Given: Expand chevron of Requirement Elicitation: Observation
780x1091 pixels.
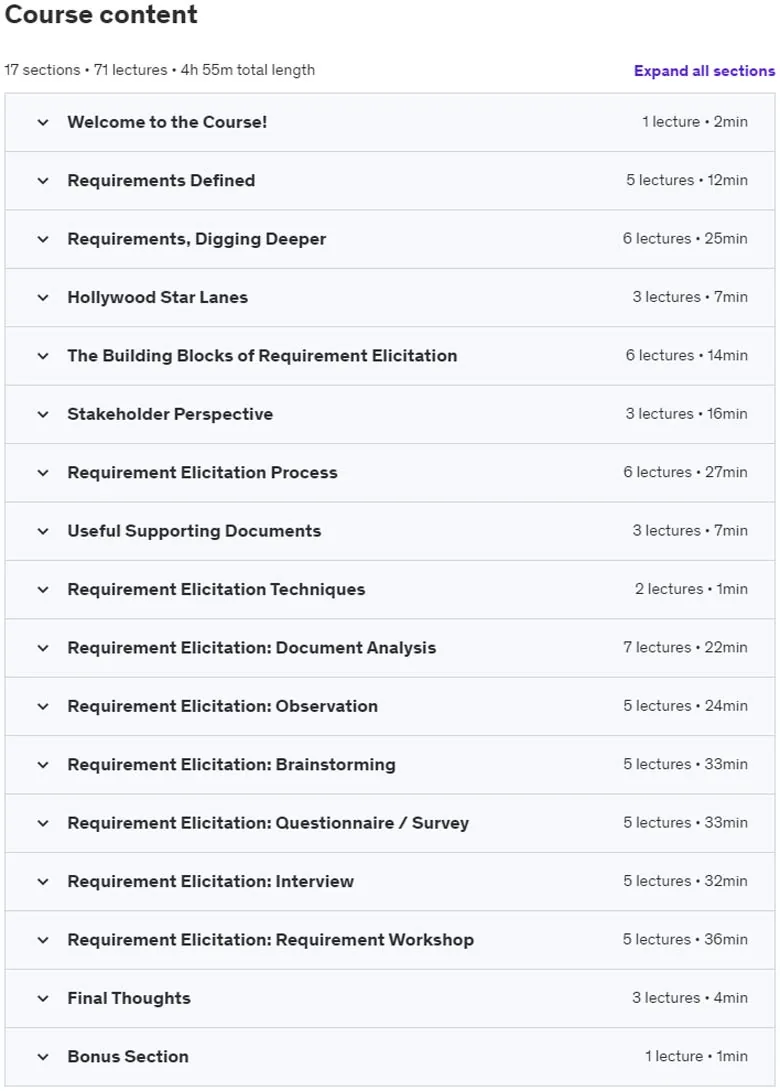Looking at the screenshot, I should click(x=43, y=707).
